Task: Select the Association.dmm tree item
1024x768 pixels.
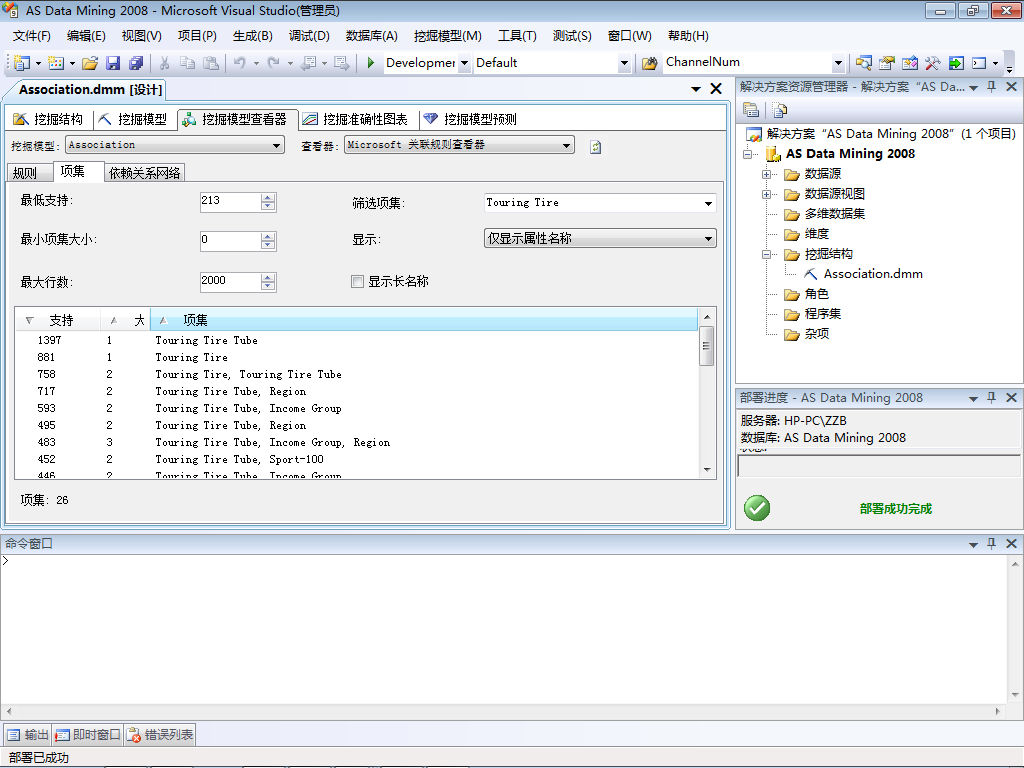Action: pos(872,274)
